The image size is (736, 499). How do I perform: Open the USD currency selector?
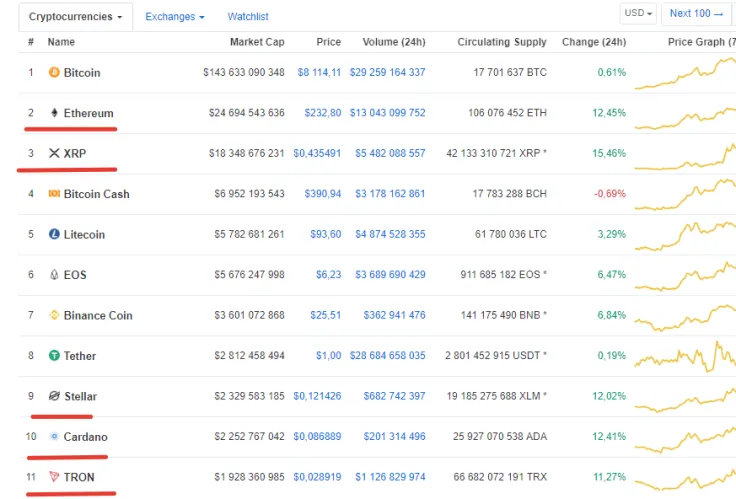638,13
